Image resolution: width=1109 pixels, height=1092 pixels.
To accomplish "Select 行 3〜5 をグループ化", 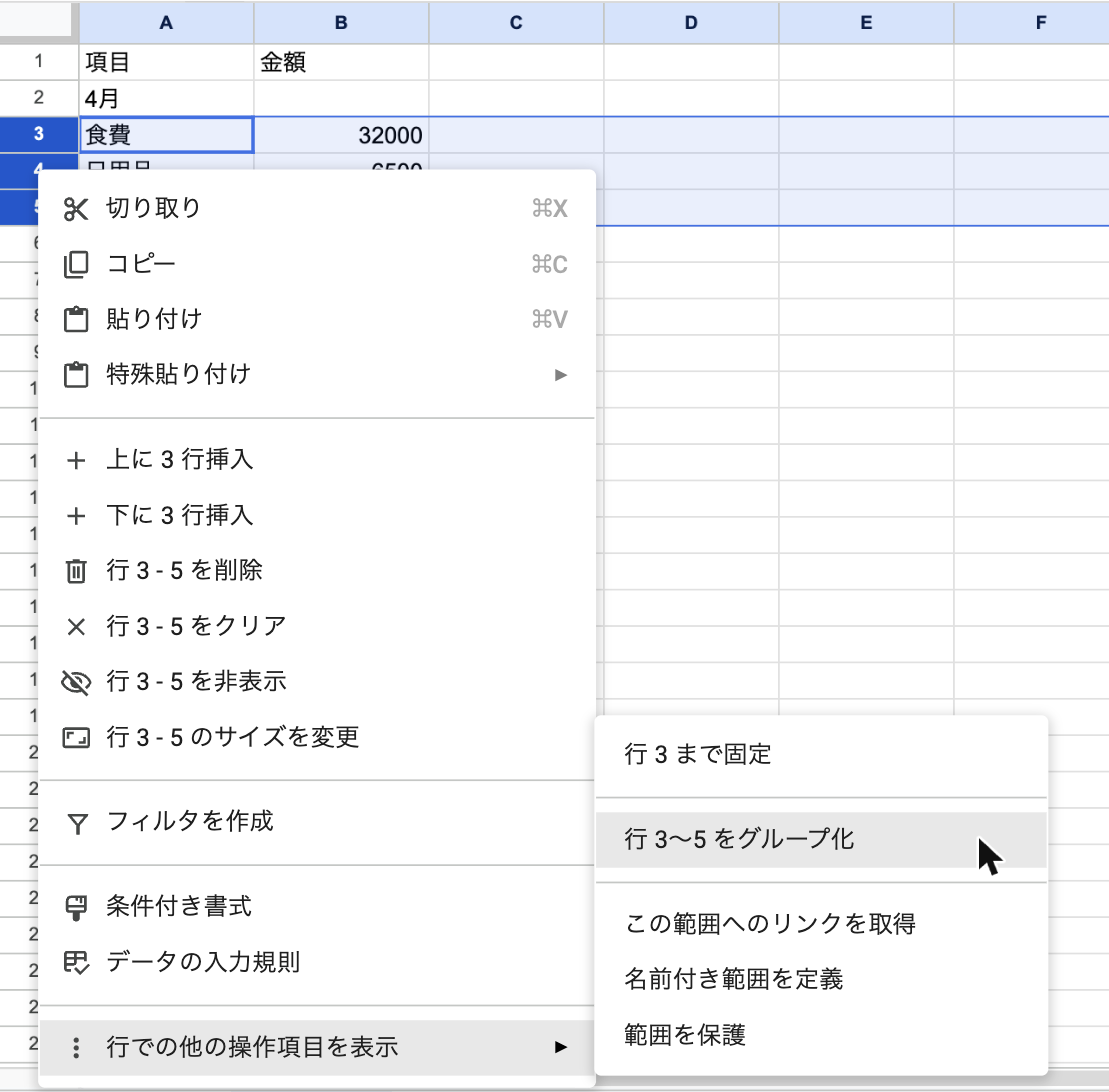I will pos(821,840).
